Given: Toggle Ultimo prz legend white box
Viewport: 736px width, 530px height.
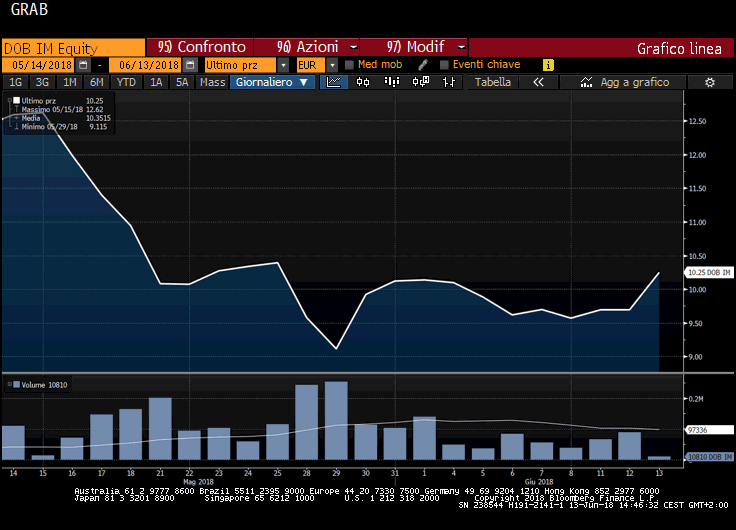Looking at the screenshot, I should pos(16,101).
